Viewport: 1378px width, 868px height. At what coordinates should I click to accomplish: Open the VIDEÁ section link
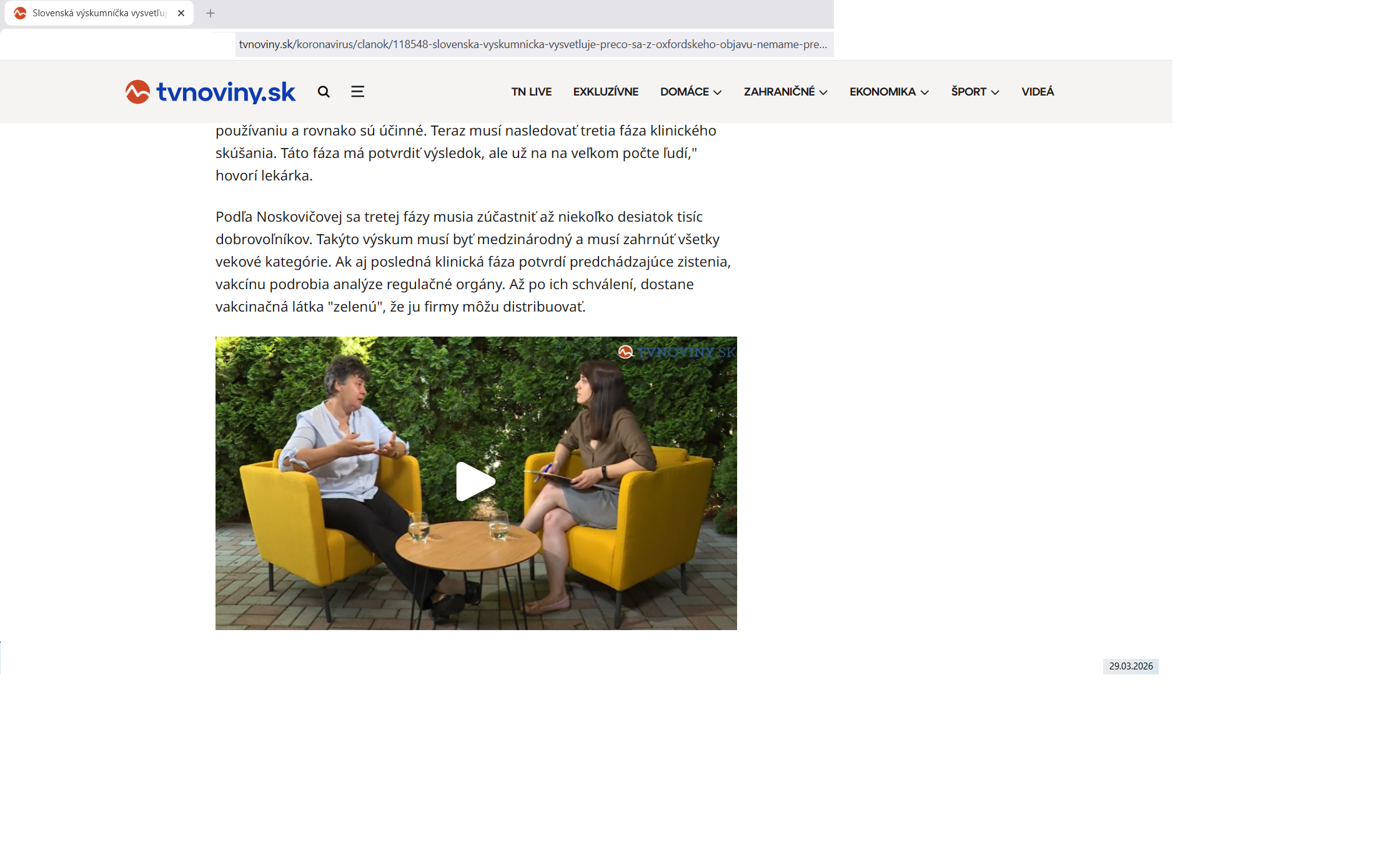1038,92
